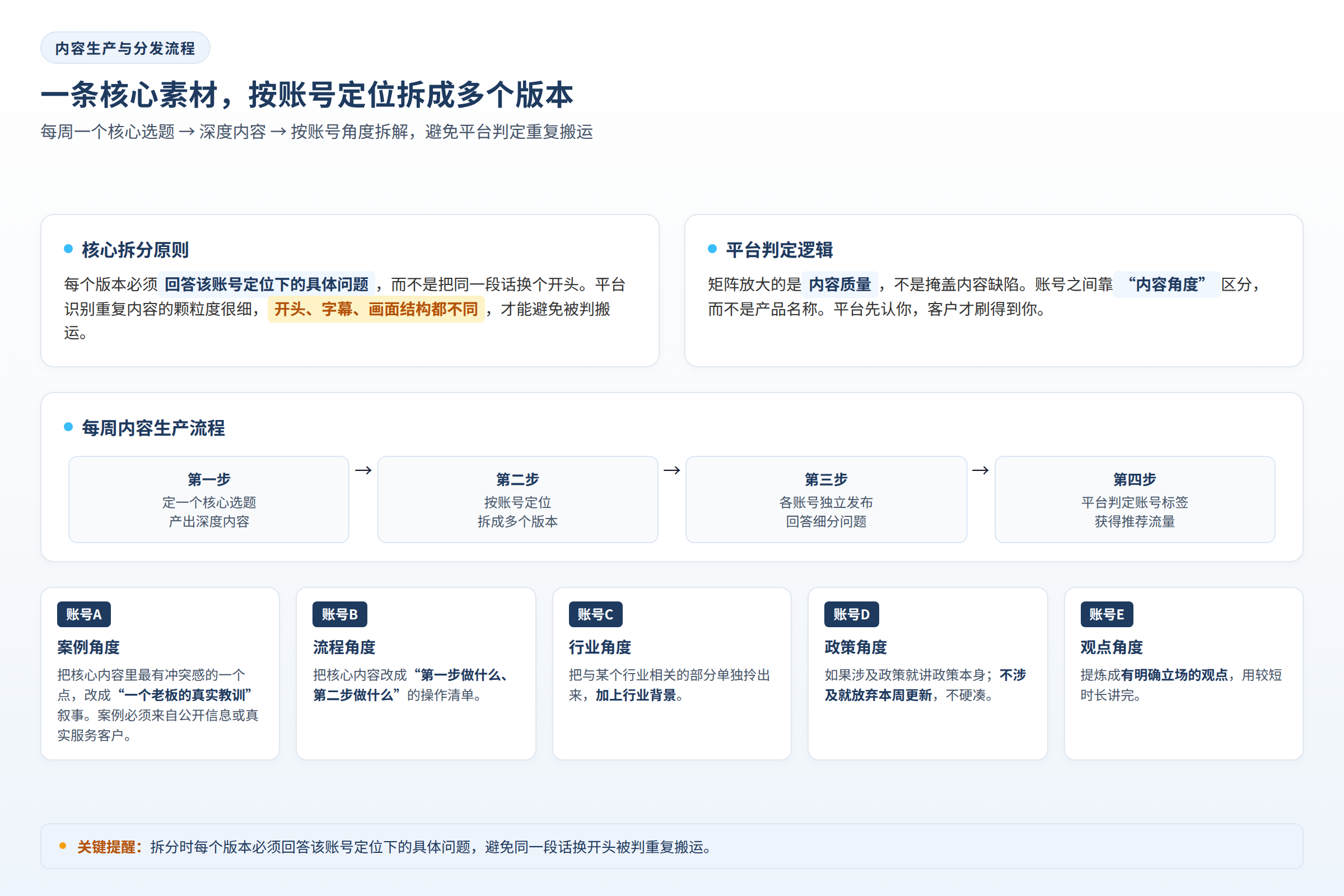The height and width of the screenshot is (896, 1344).
Task: Click the 政策角度 card title
Action: click(x=856, y=647)
